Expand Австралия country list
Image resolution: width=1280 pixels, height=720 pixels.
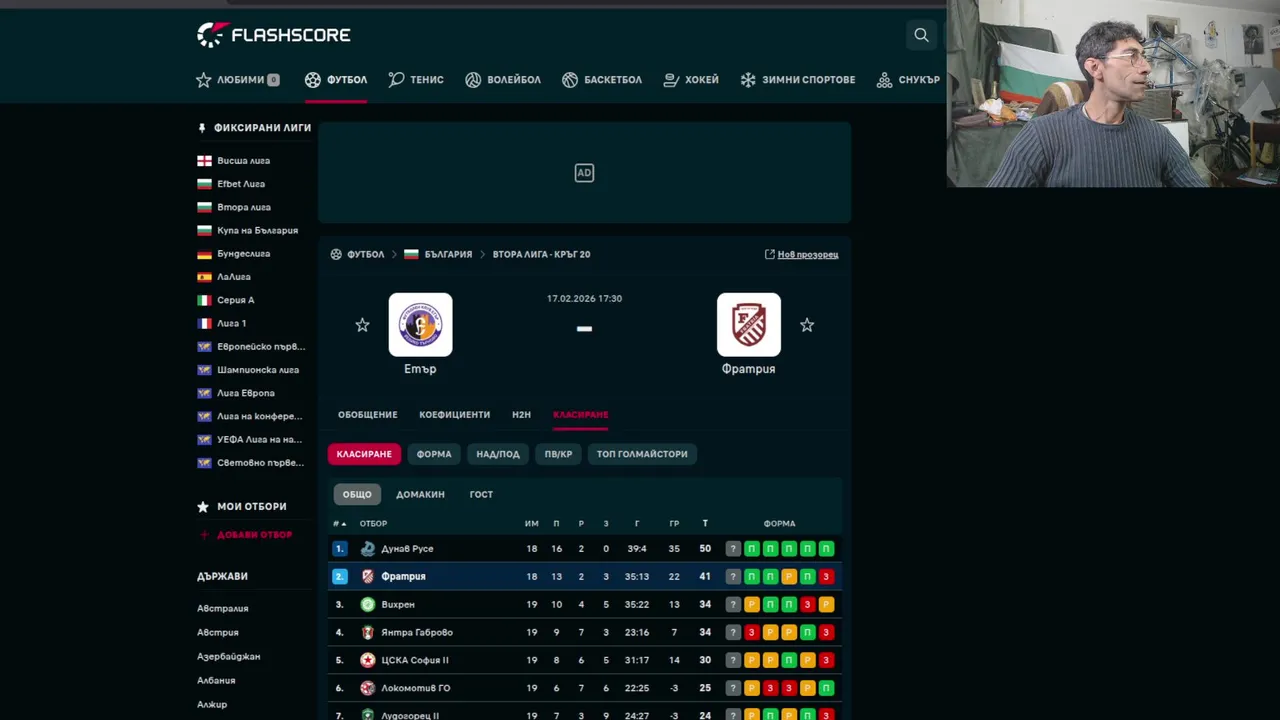pyautogui.click(x=222, y=608)
